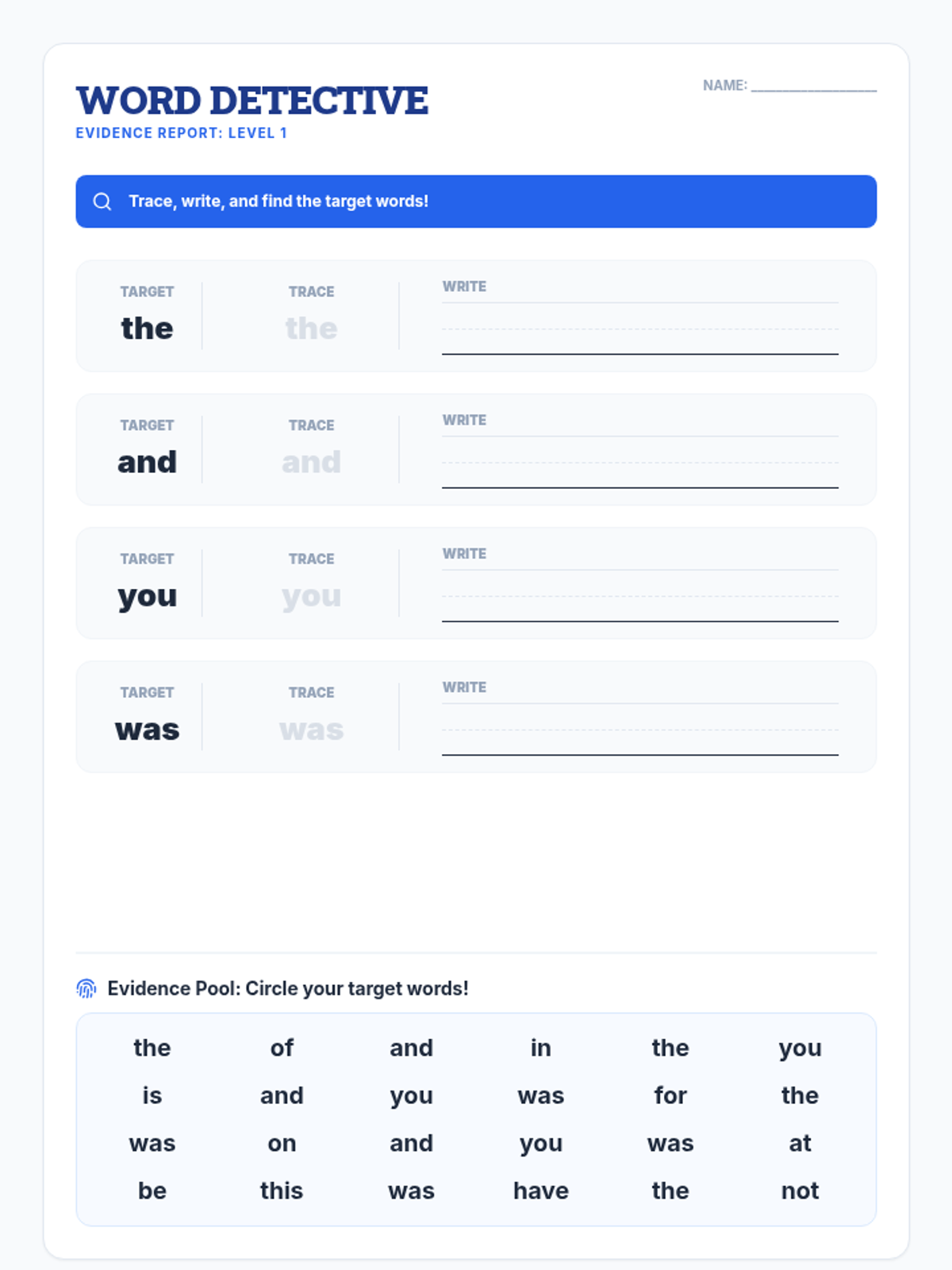Tap the word 'not' in Evidence Pool
This screenshot has height=1270, width=952.
tap(800, 1191)
